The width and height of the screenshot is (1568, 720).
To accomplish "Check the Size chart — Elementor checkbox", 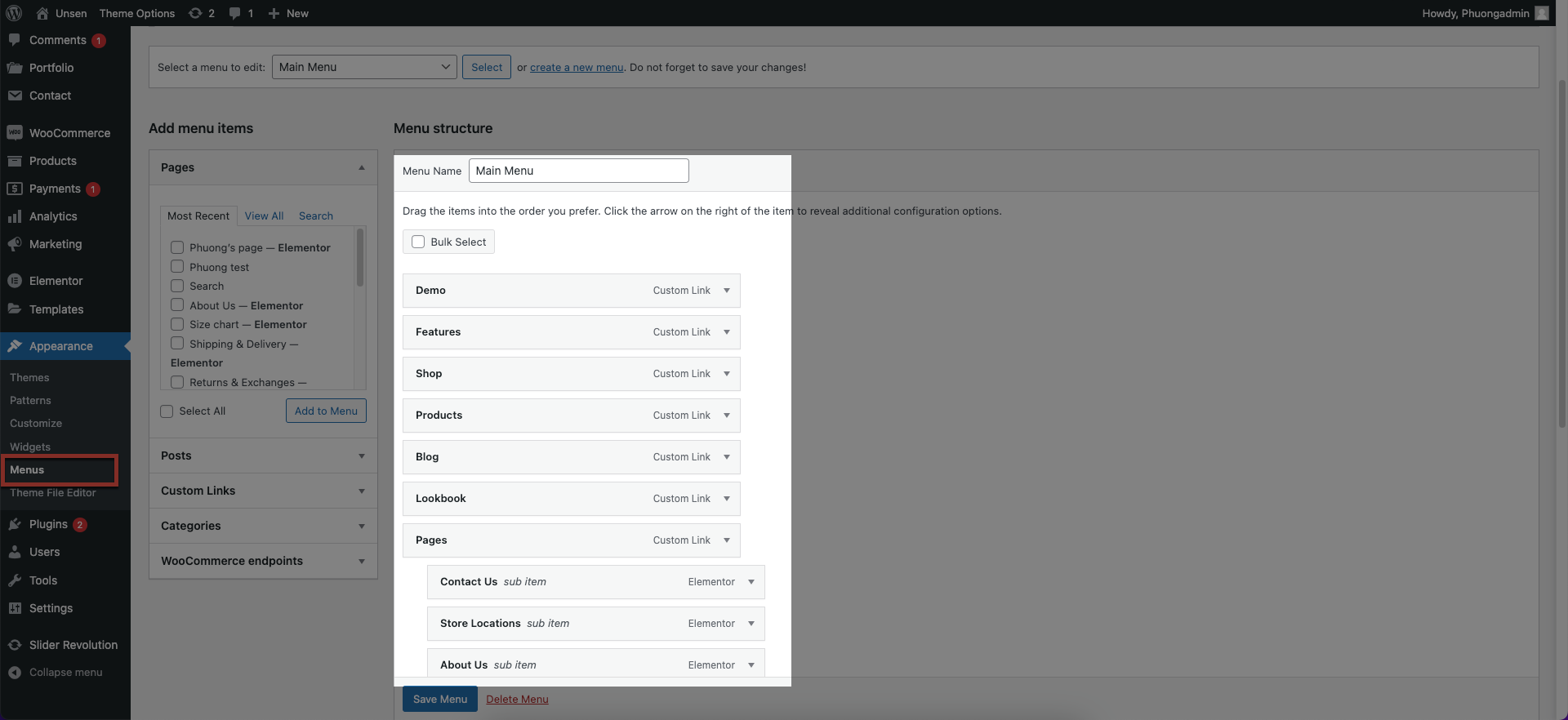I will click(177, 324).
